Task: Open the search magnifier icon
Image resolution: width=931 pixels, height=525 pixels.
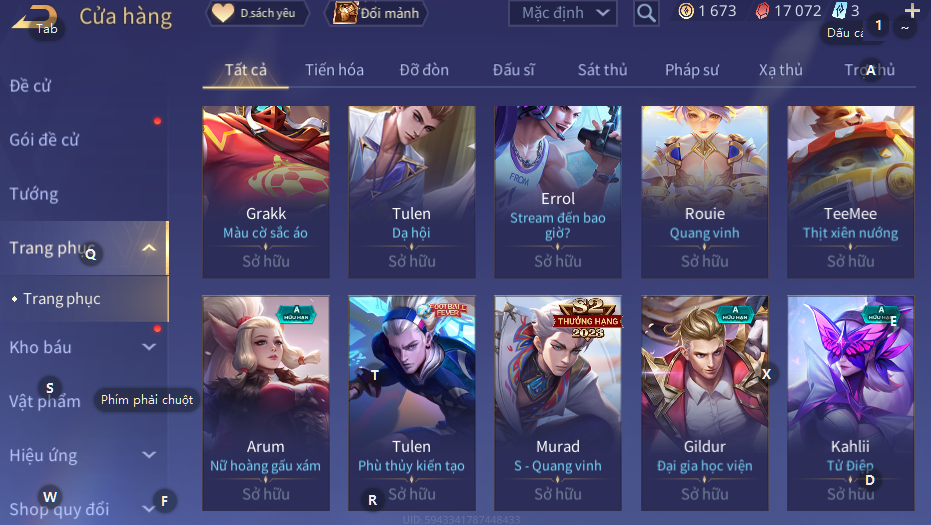Action: click(x=646, y=12)
